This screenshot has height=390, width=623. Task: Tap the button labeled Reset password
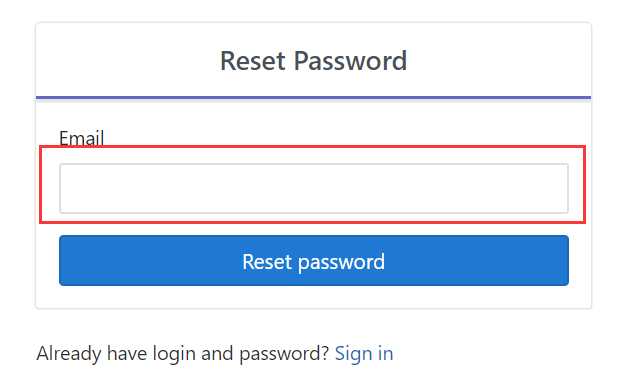(314, 261)
